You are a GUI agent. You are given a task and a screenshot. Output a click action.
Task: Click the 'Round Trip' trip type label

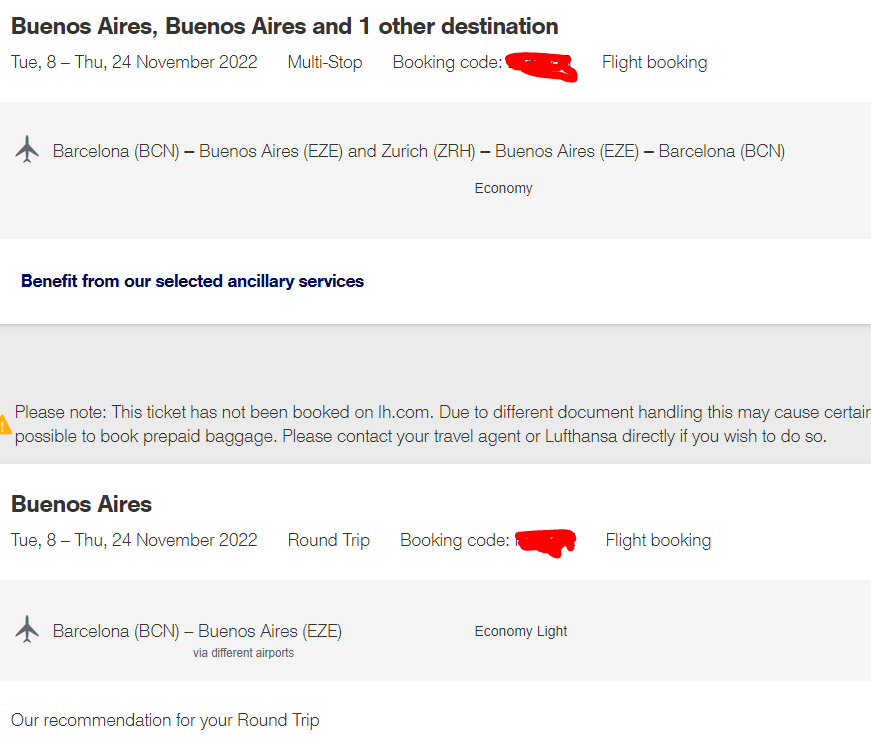[x=329, y=540]
